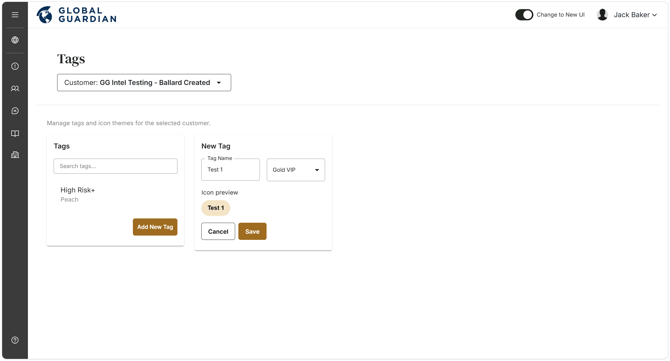Click the Tag Name input field
The width and height of the screenshot is (670, 361).
230,170
